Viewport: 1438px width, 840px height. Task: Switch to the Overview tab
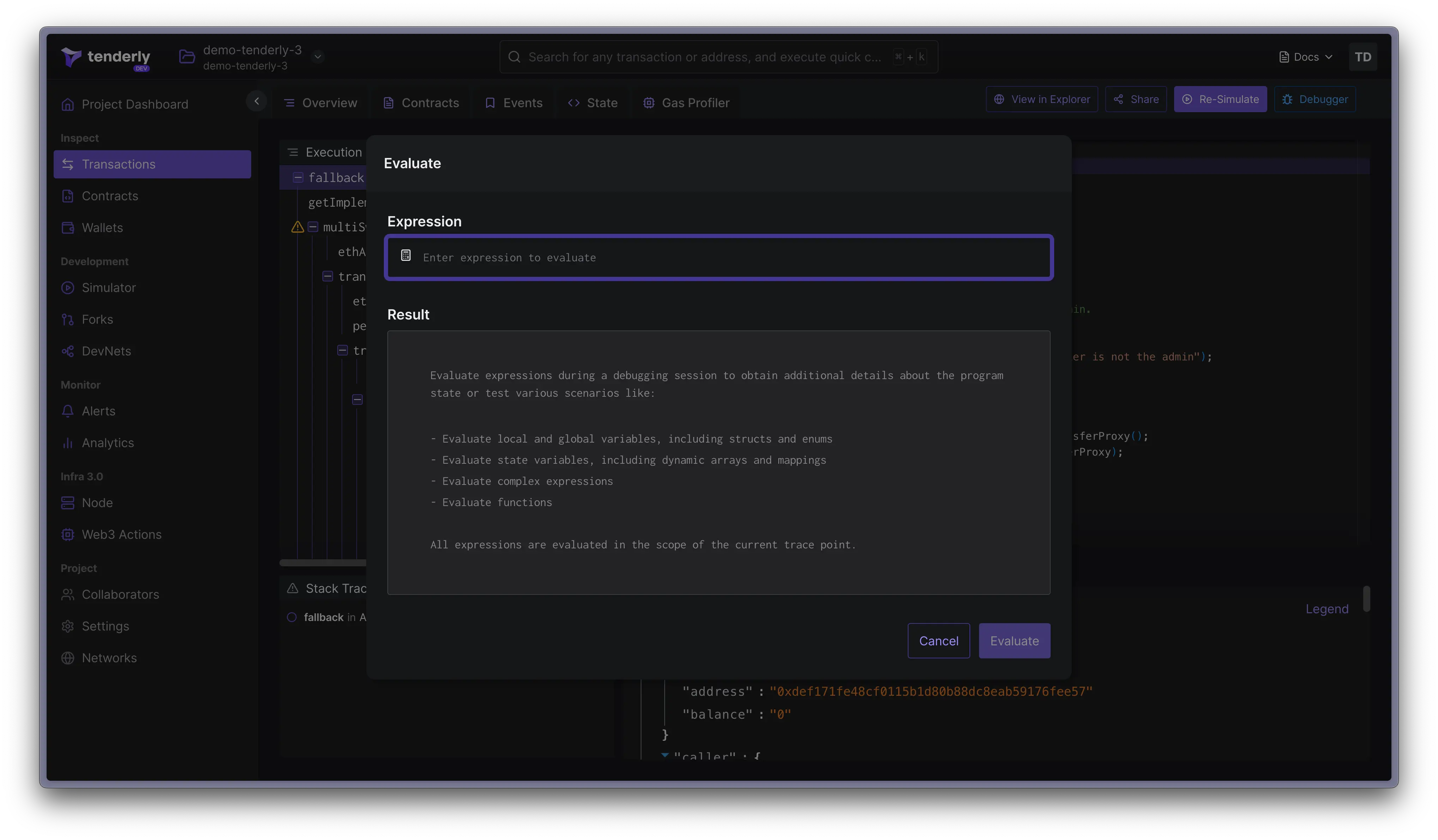[321, 103]
